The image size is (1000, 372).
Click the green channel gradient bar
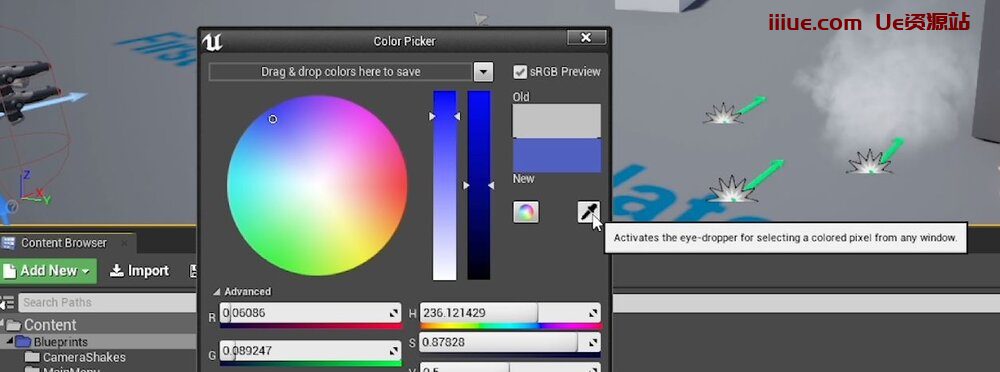[311, 364]
